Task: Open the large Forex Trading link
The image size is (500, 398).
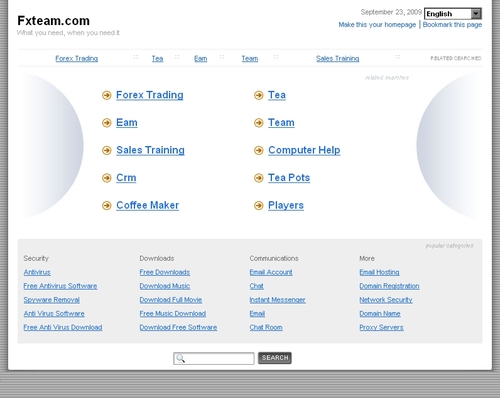Action: [150, 95]
